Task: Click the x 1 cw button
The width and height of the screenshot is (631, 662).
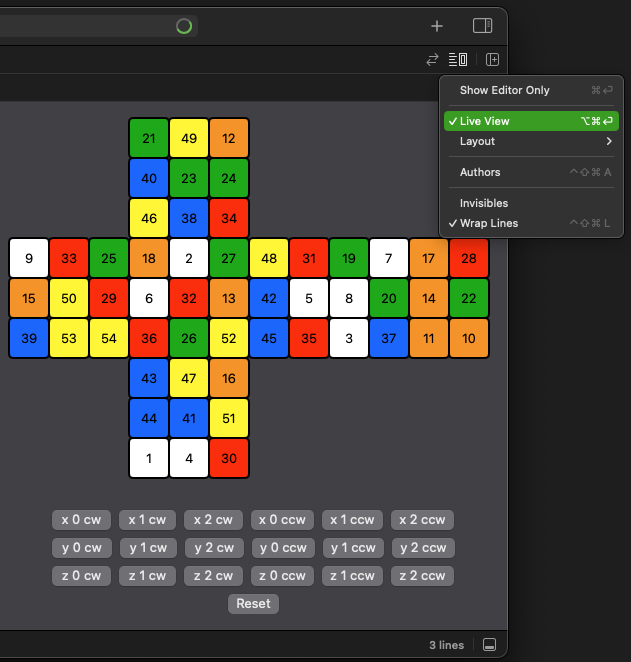Action: point(147,520)
